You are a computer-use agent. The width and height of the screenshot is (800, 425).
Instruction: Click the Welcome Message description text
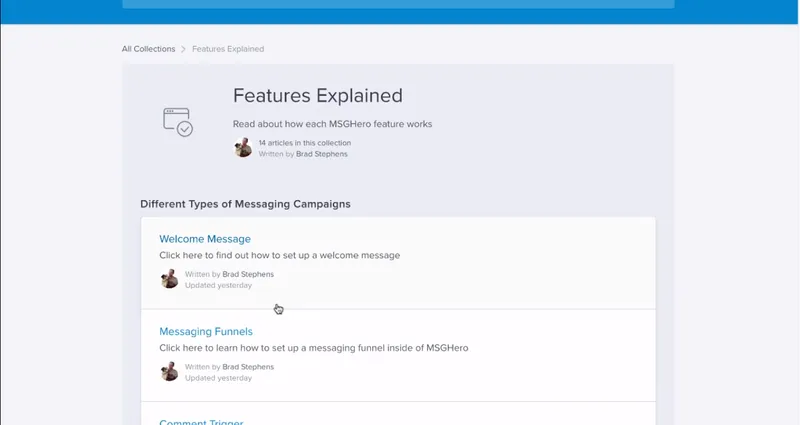click(x=280, y=255)
